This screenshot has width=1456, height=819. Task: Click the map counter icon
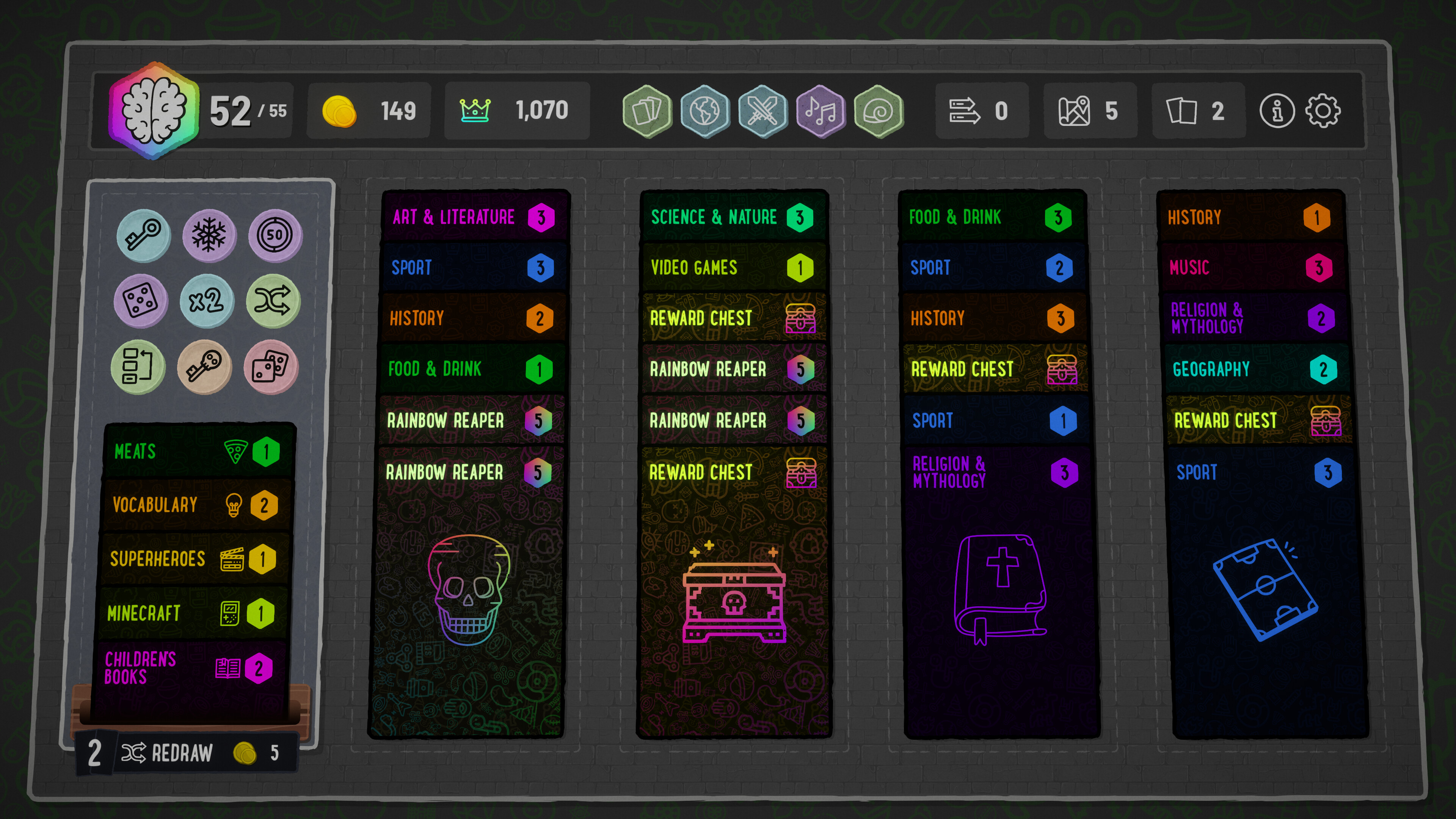click(x=1074, y=111)
